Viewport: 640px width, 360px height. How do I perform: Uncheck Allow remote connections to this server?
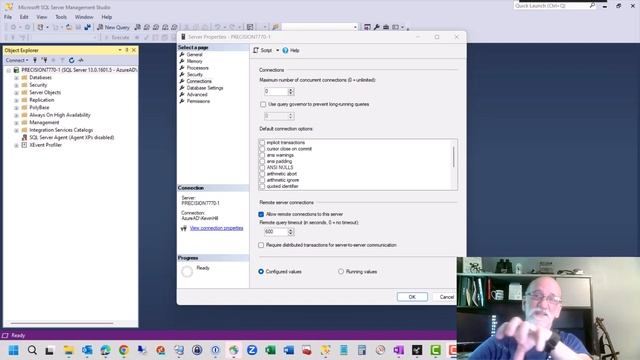[261, 214]
